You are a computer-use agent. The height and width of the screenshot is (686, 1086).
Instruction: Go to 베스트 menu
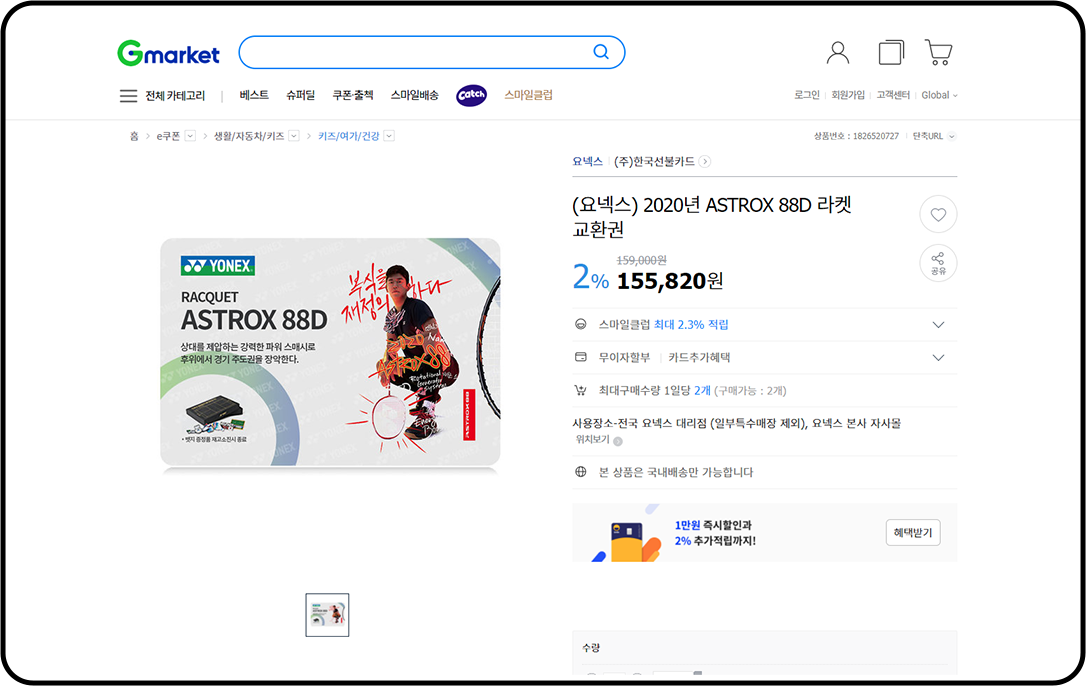coord(254,95)
